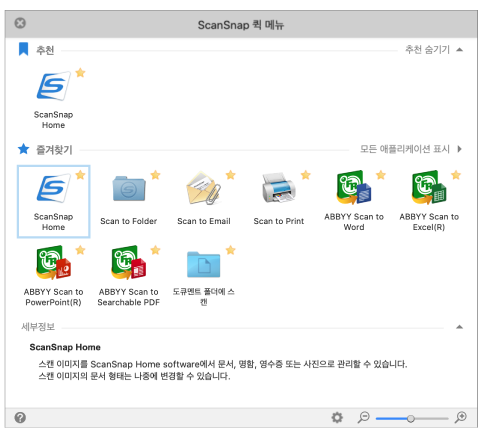Choose the Scan to Print icon

[x=279, y=188]
